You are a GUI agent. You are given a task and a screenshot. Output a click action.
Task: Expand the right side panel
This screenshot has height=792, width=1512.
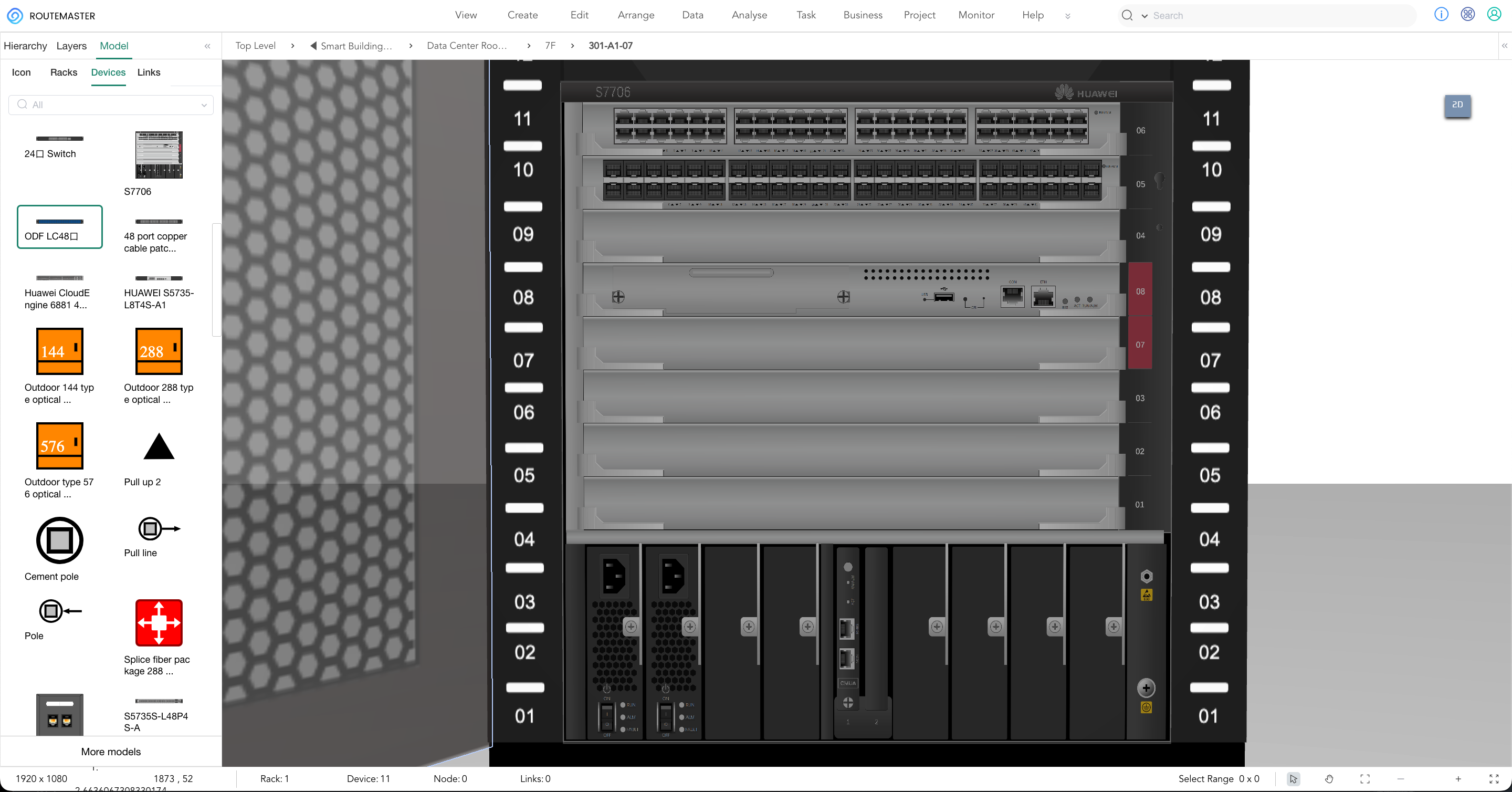(1504, 46)
